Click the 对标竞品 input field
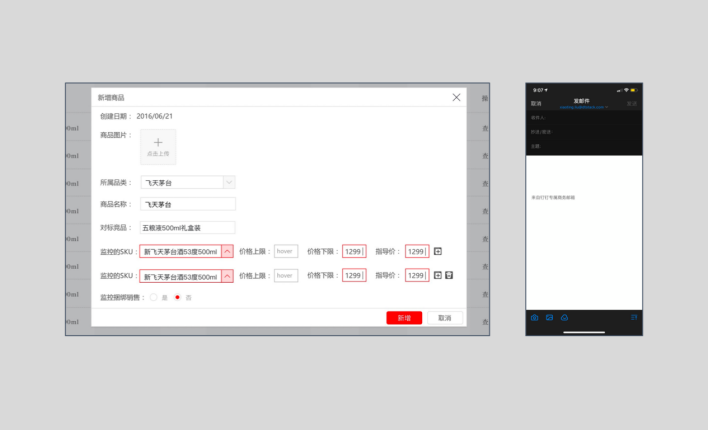The height and width of the screenshot is (430, 708). [x=187, y=228]
